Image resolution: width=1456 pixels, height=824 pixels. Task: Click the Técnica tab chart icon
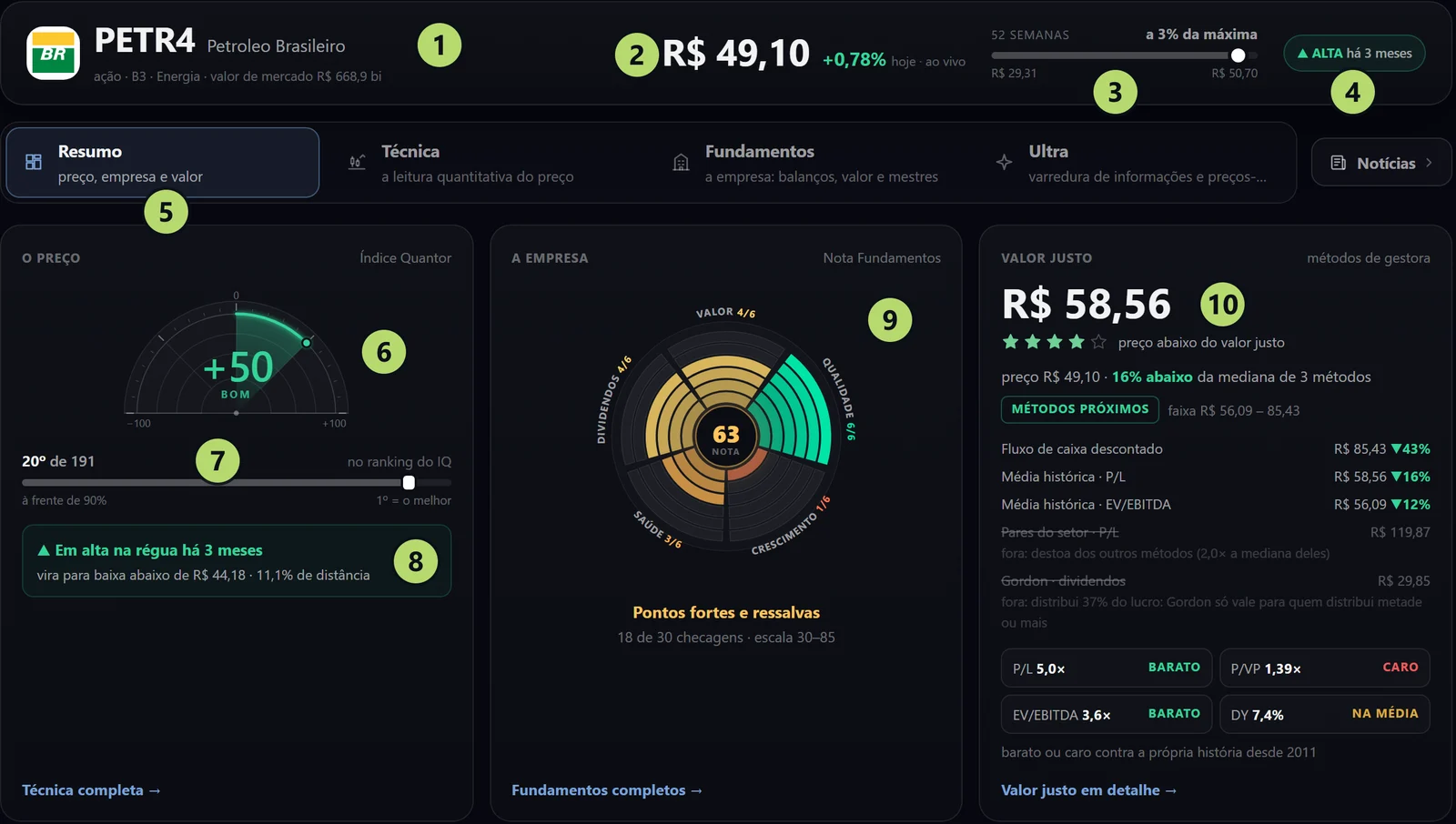click(x=357, y=162)
